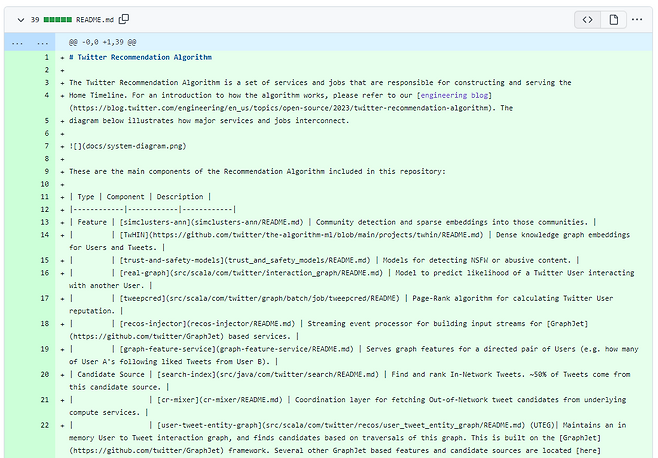Click the 39 changes count
This screenshot has width=658, height=458.
click(x=34, y=19)
